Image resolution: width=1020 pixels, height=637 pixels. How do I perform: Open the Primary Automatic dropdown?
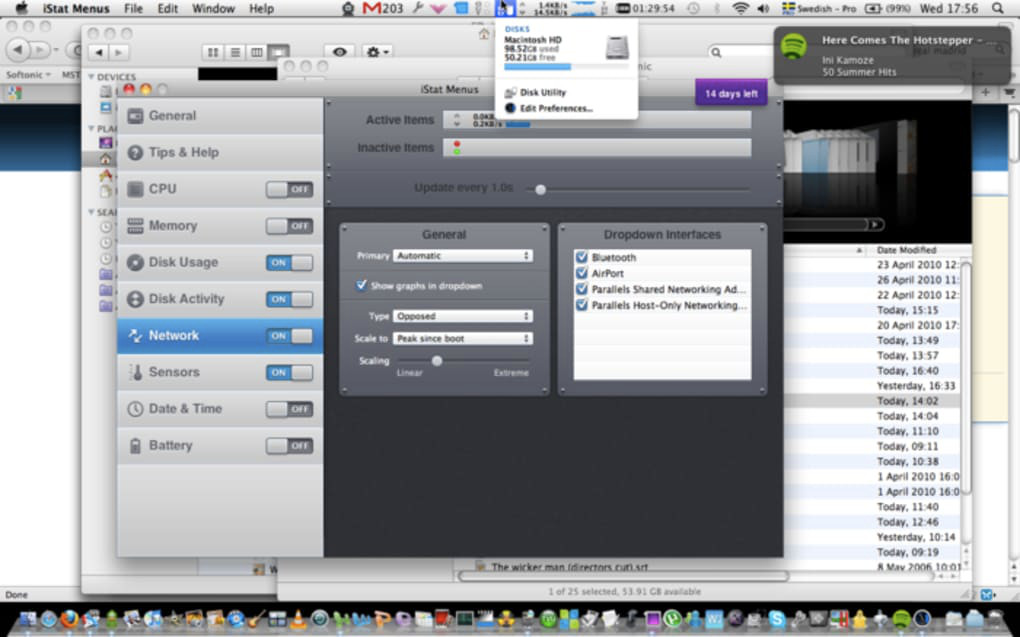463,256
